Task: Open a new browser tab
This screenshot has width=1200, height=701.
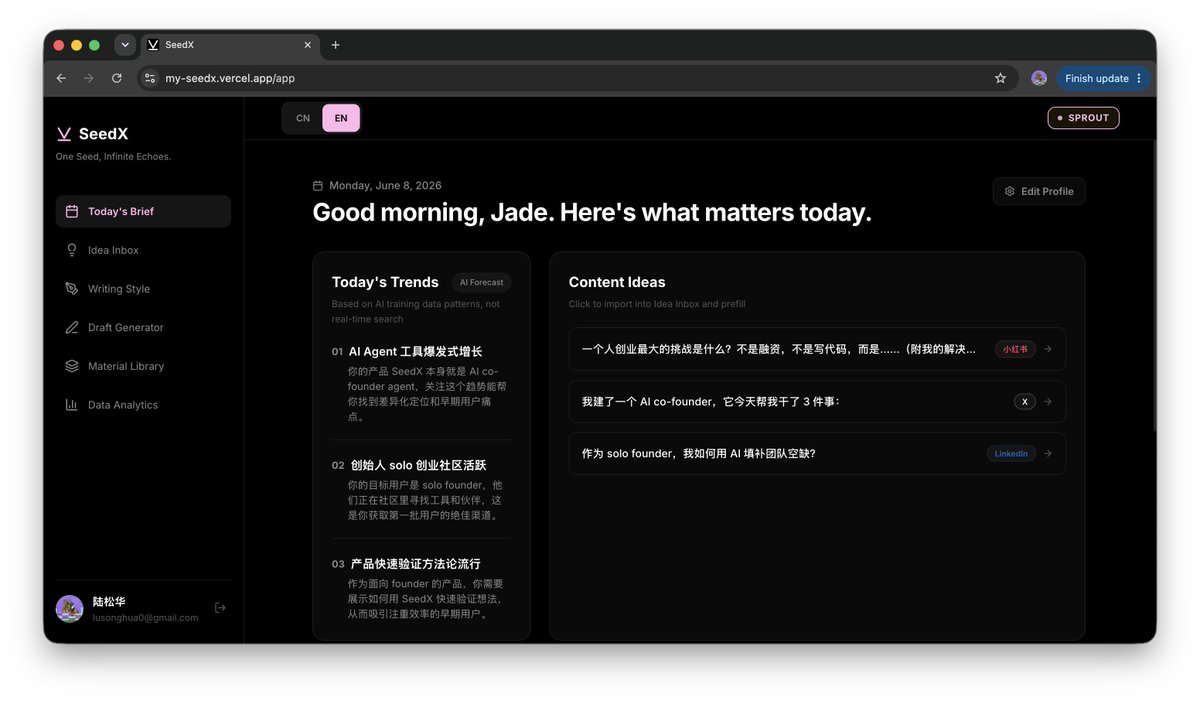Action: tap(335, 45)
